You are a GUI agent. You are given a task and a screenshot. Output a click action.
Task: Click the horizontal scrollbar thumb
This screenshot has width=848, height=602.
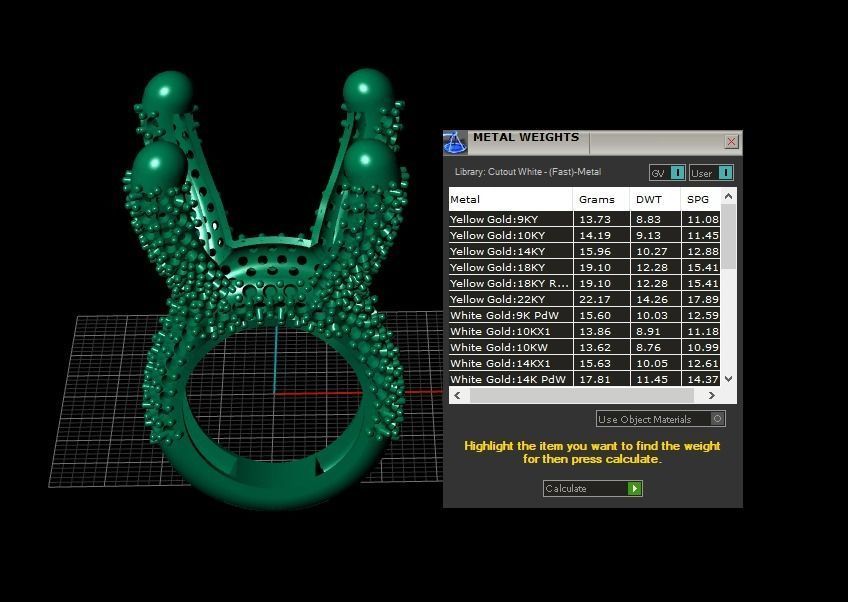pyautogui.click(x=581, y=395)
